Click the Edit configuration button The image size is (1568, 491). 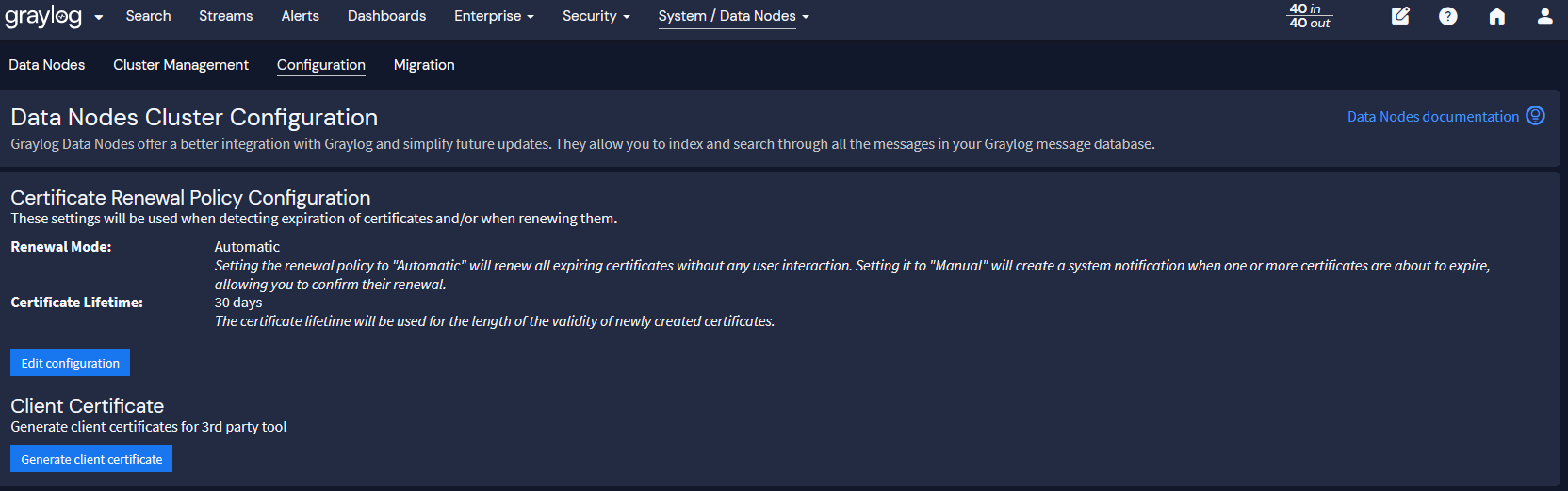tap(71, 363)
